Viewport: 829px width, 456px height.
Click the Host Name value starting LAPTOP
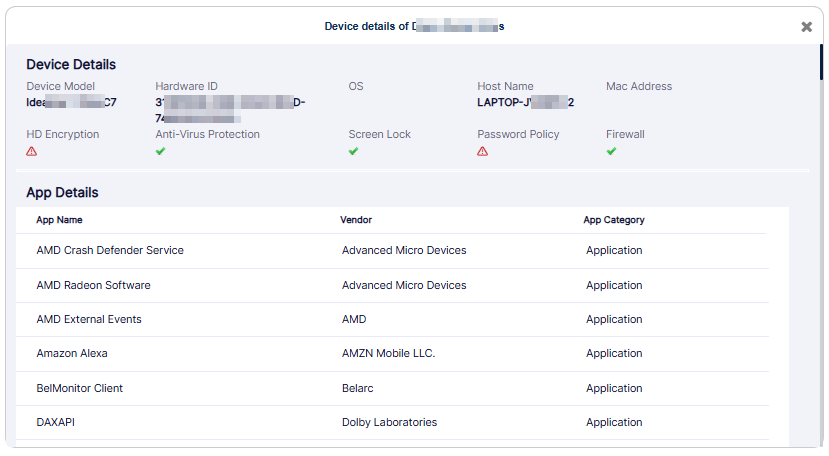coord(526,103)
